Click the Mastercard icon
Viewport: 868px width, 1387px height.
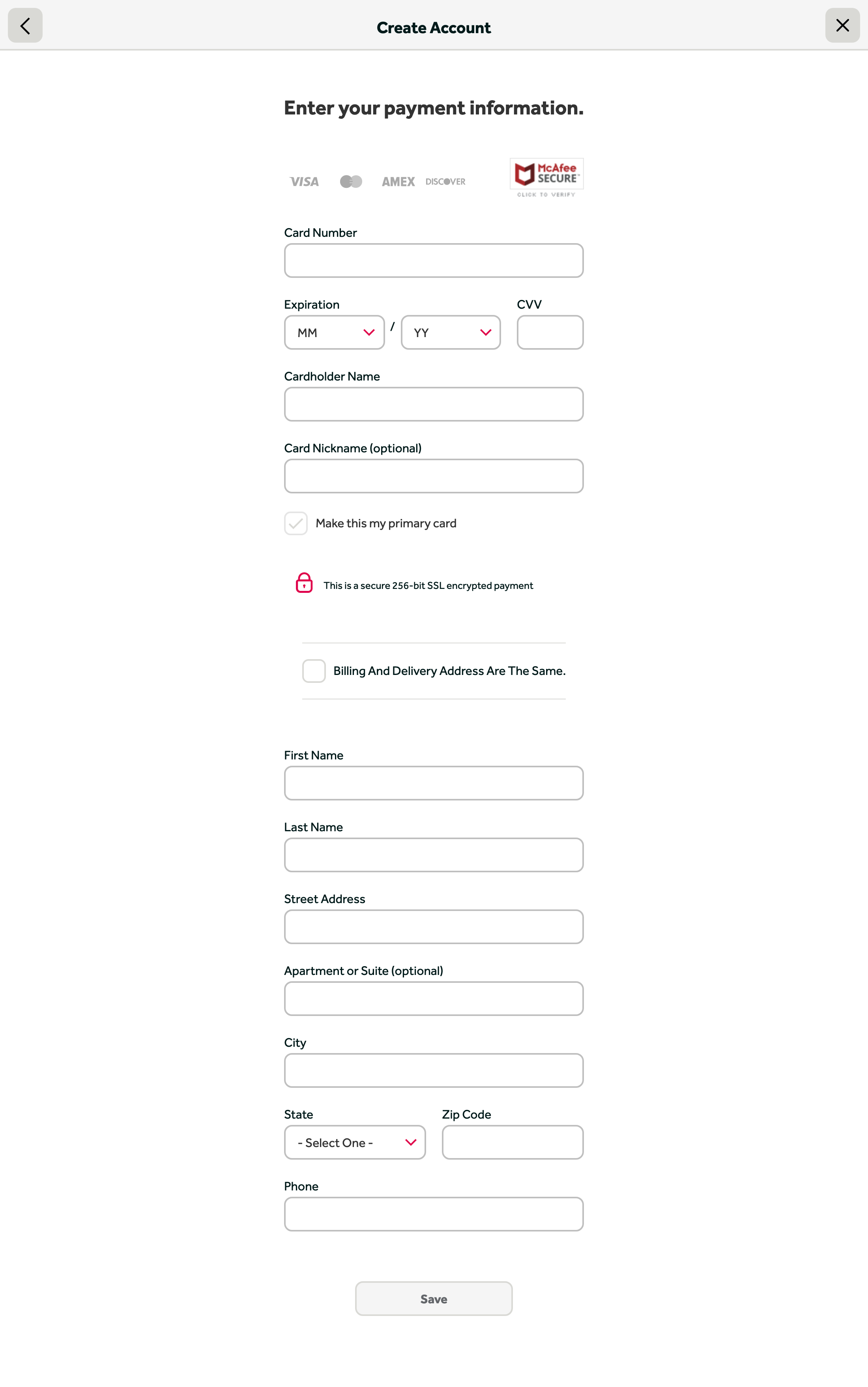(351, 182)
